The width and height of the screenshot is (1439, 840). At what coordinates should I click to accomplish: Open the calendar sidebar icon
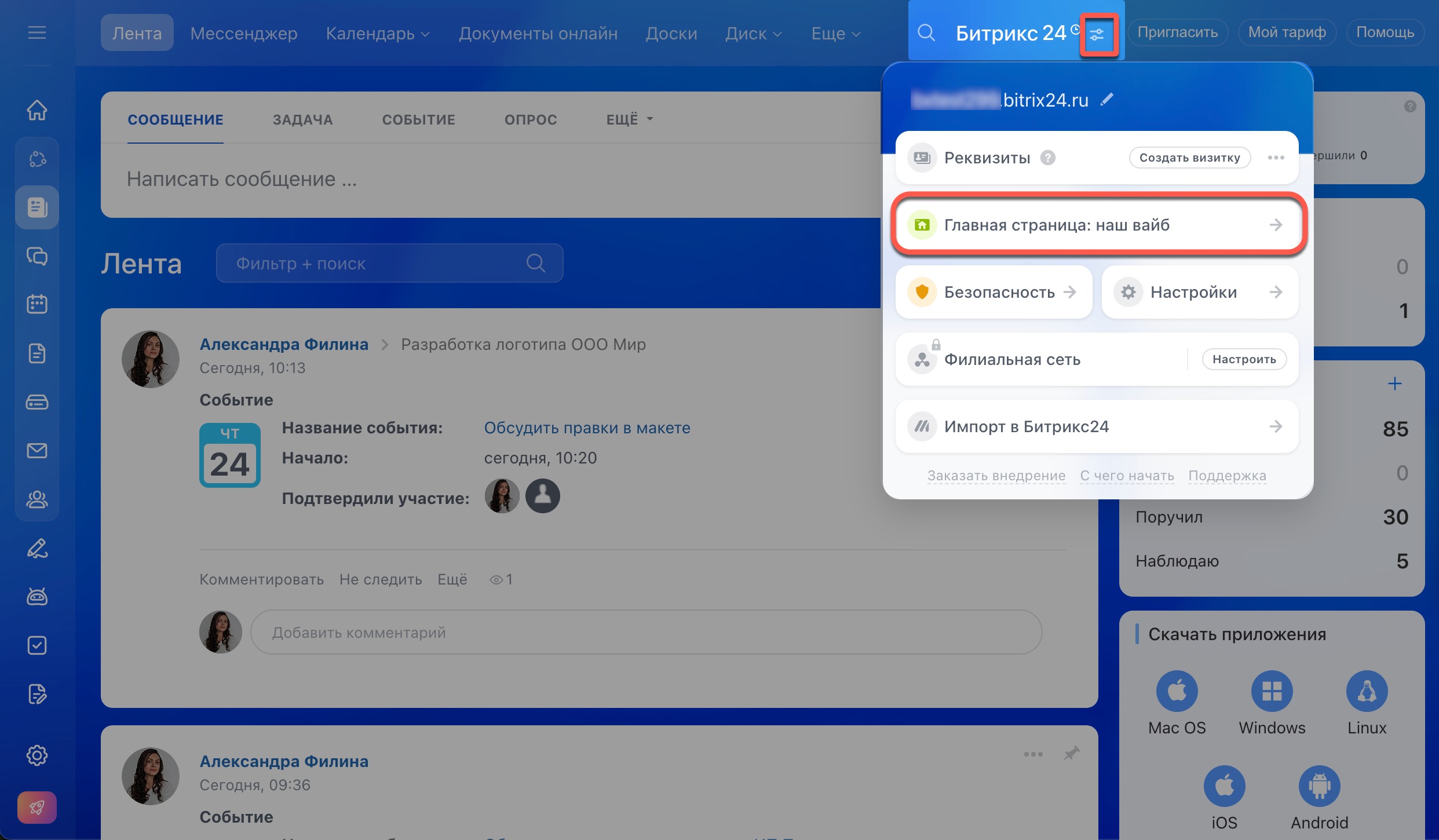pyautogui.click(x=37, y=304)
